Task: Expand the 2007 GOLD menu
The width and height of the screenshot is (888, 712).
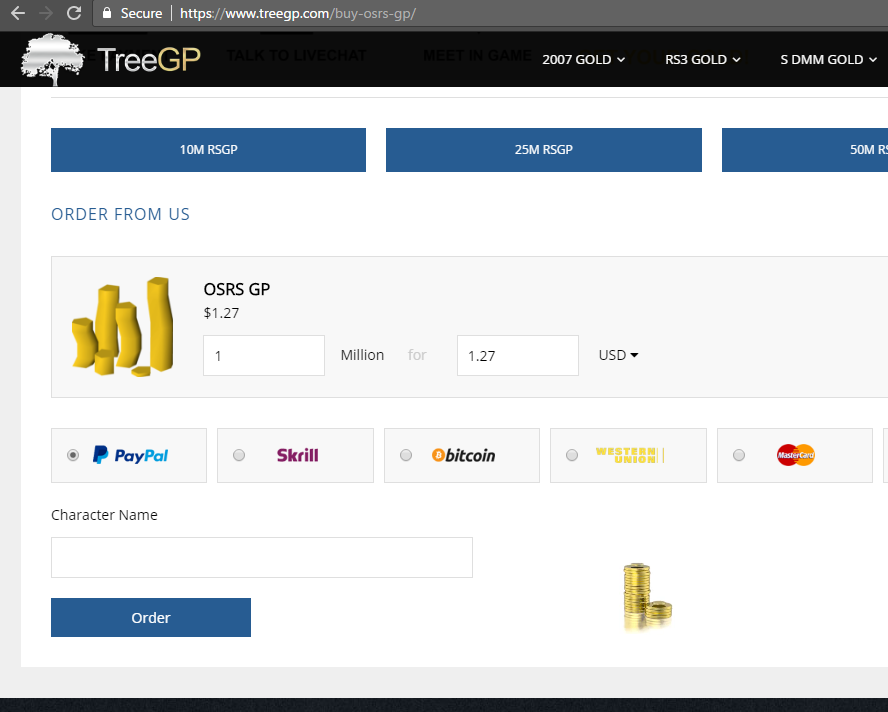Action: (583, 59)
